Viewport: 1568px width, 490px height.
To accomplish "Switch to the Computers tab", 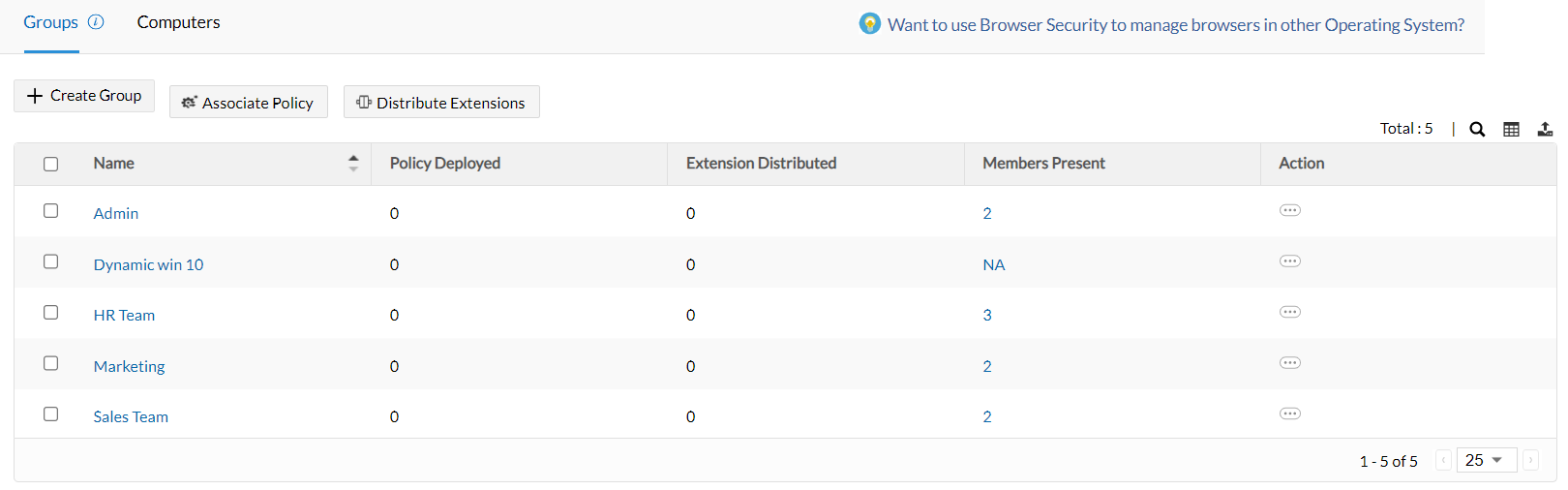I will point(178,22).
